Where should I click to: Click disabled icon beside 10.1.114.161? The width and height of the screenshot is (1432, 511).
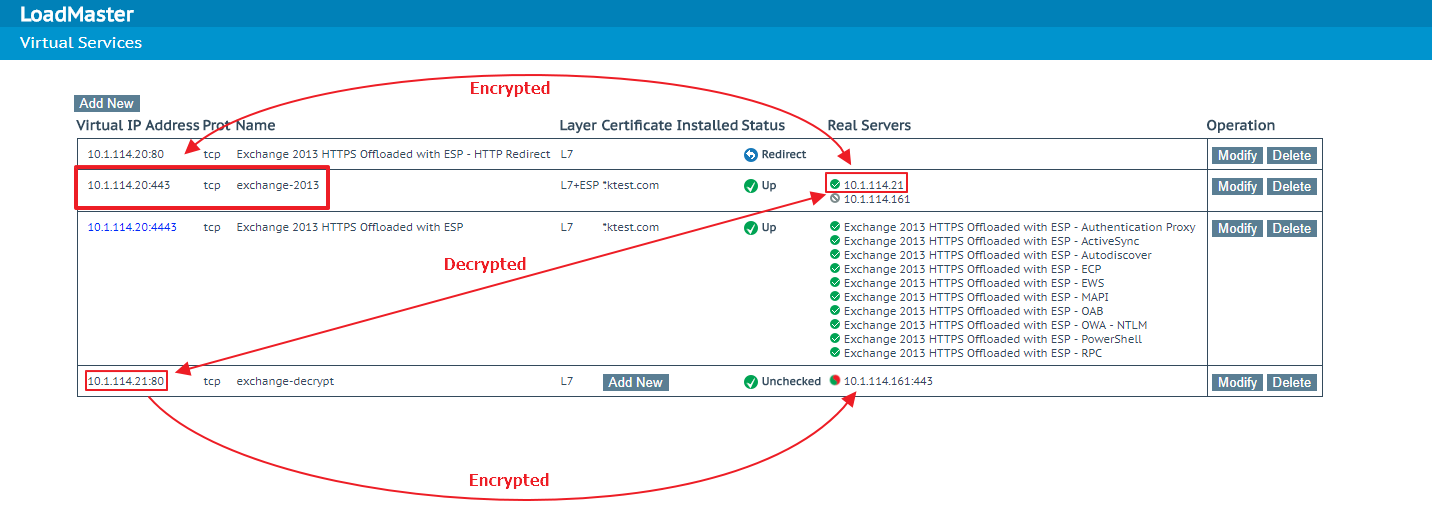(835, 198)
